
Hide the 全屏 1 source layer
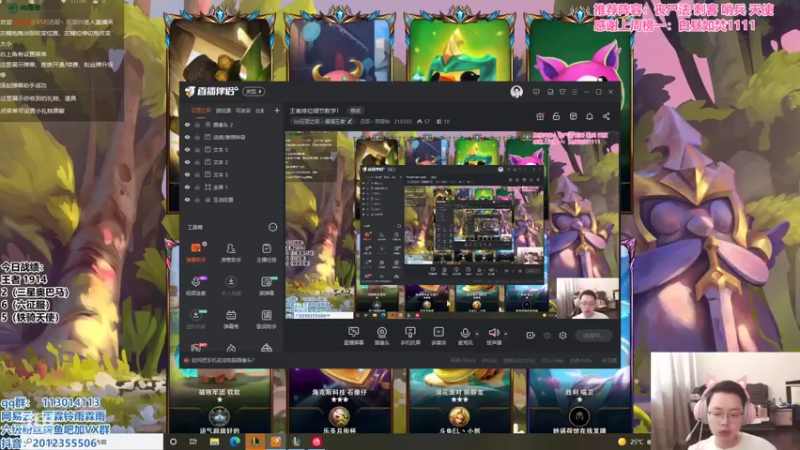[x=187, y=187]
